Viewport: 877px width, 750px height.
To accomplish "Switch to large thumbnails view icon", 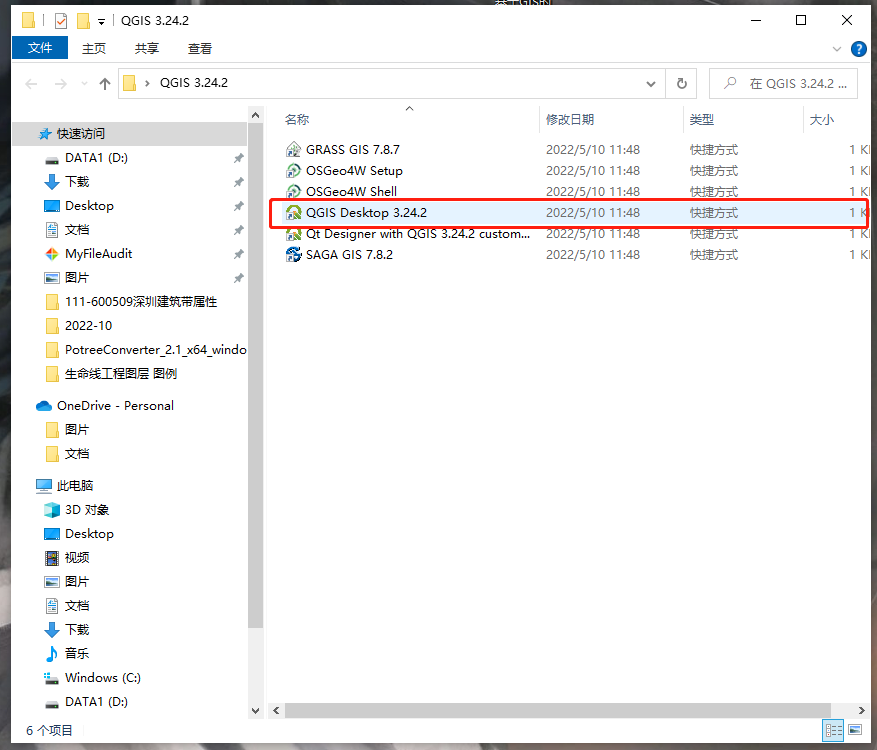I will (x=855, y=730).
